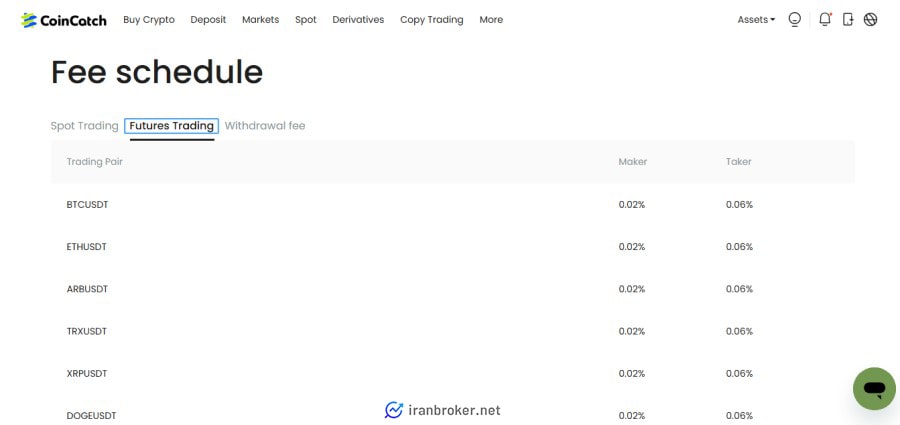This screenshot has width=900, height=425.
Task: Select the Futures Trading tab
Action: 172,126
